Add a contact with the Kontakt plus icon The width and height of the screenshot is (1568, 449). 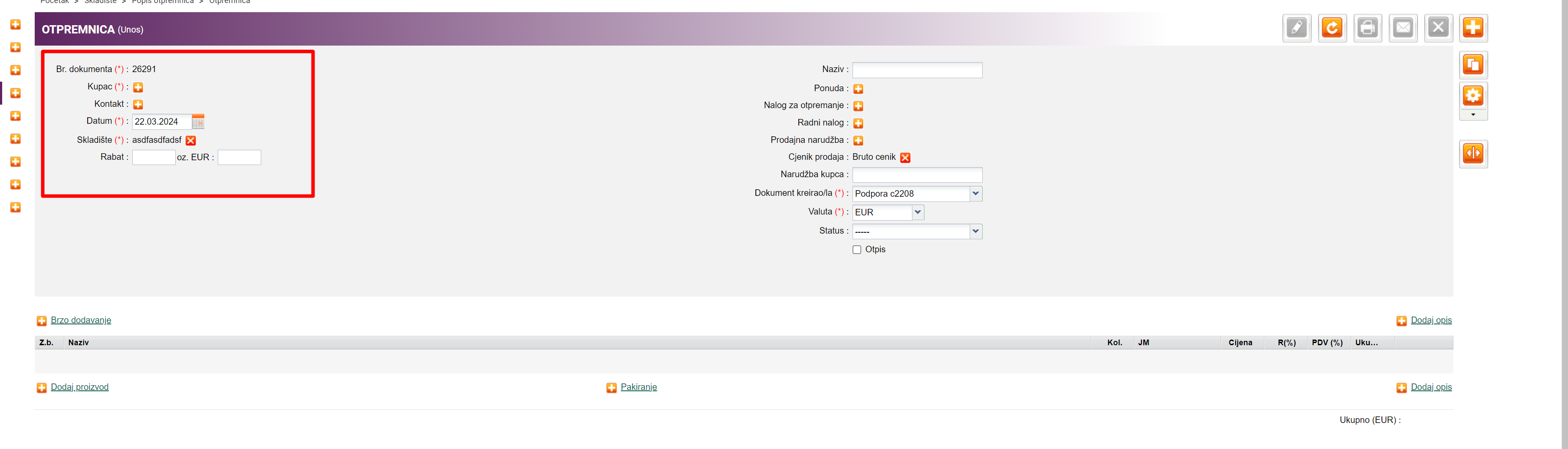click(138, 104)
